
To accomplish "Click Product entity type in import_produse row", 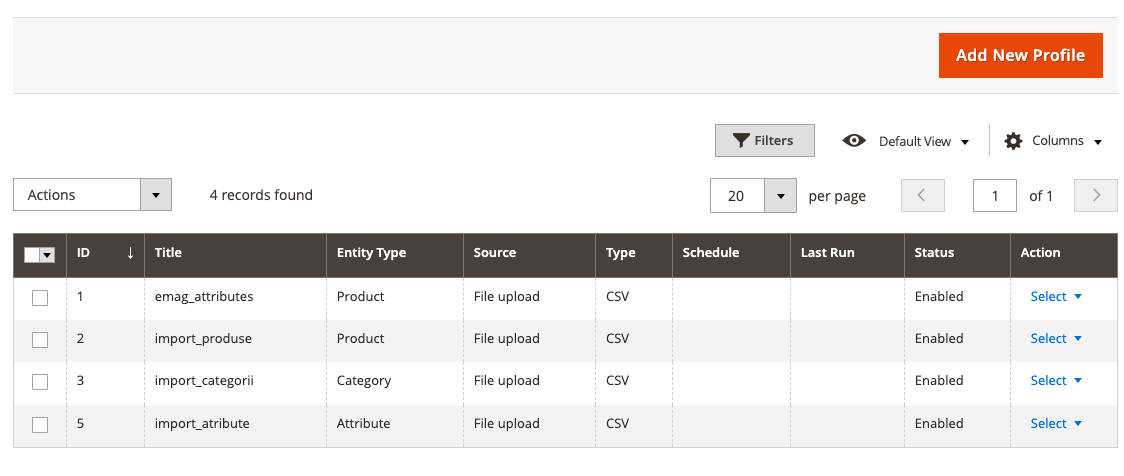I will tap(361, 338).
